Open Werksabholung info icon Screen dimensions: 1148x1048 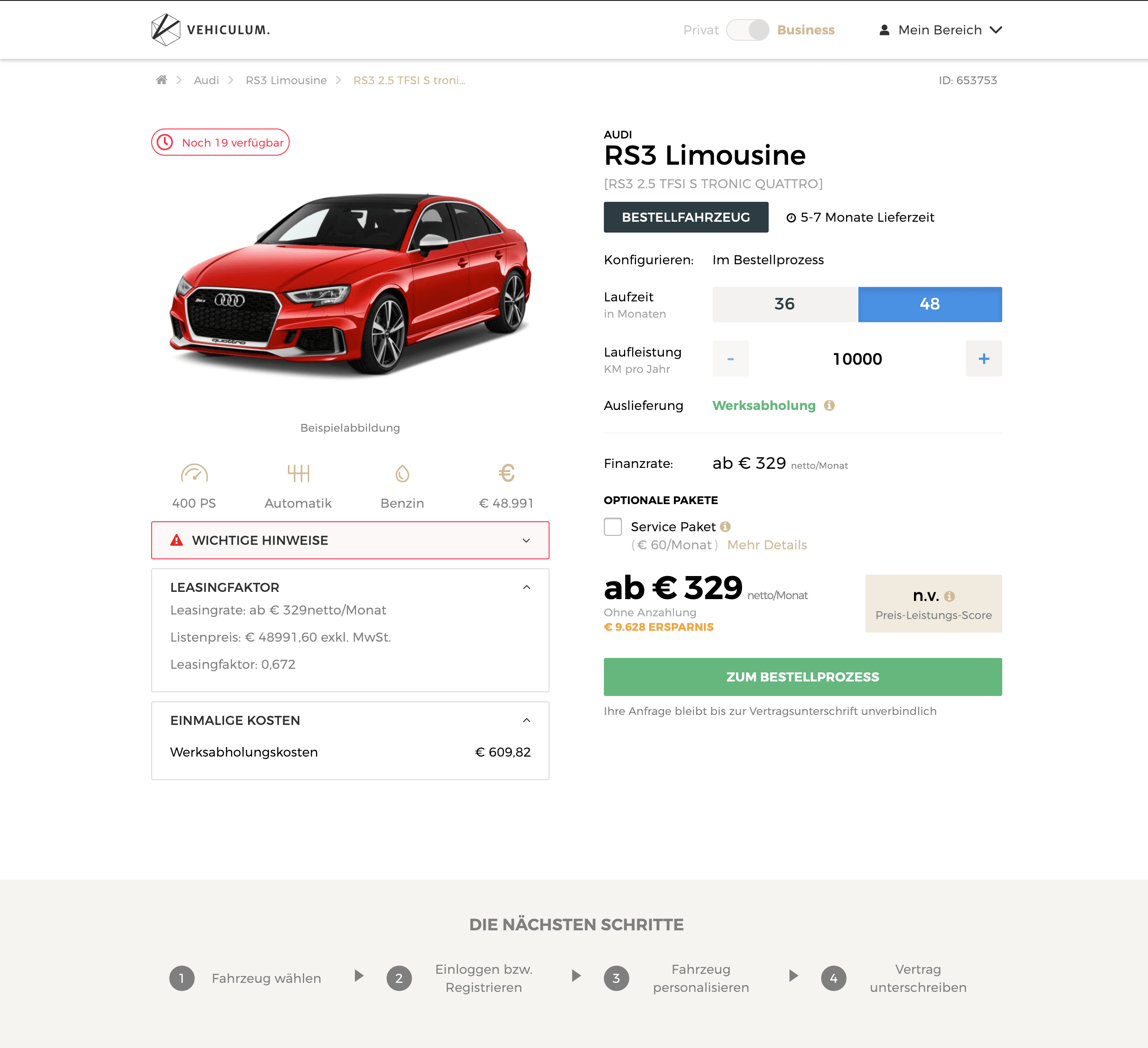coord(829,405)
